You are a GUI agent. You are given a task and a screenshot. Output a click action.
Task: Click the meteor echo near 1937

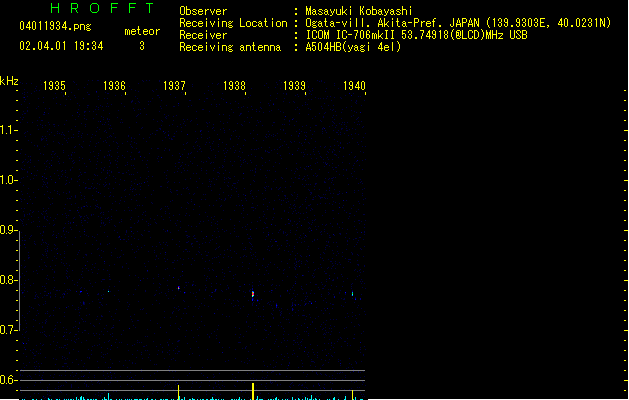click(x=179, y=288)
